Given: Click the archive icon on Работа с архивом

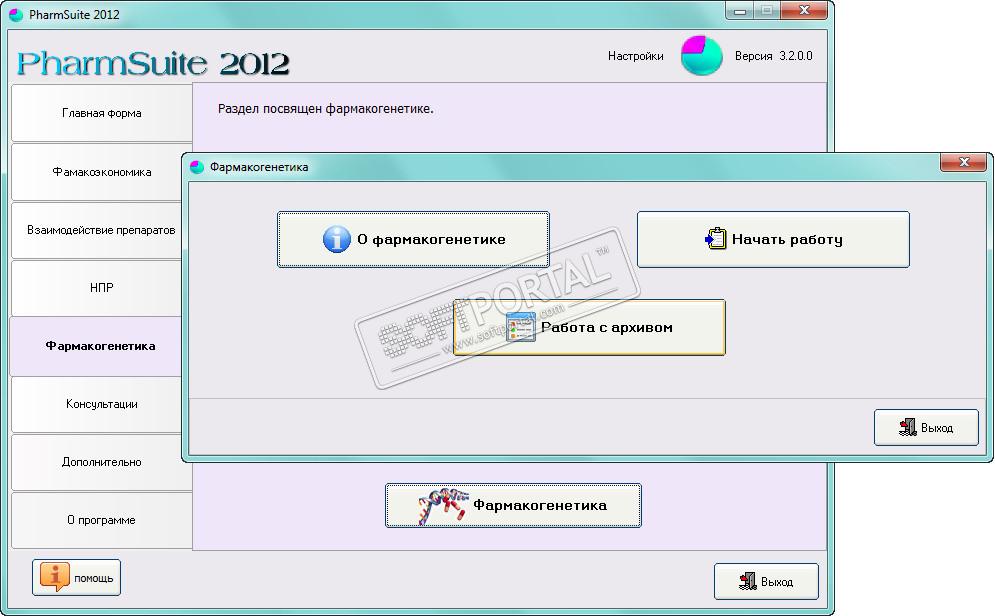Looking at the screenshot, I should click(x=520, y=327).
